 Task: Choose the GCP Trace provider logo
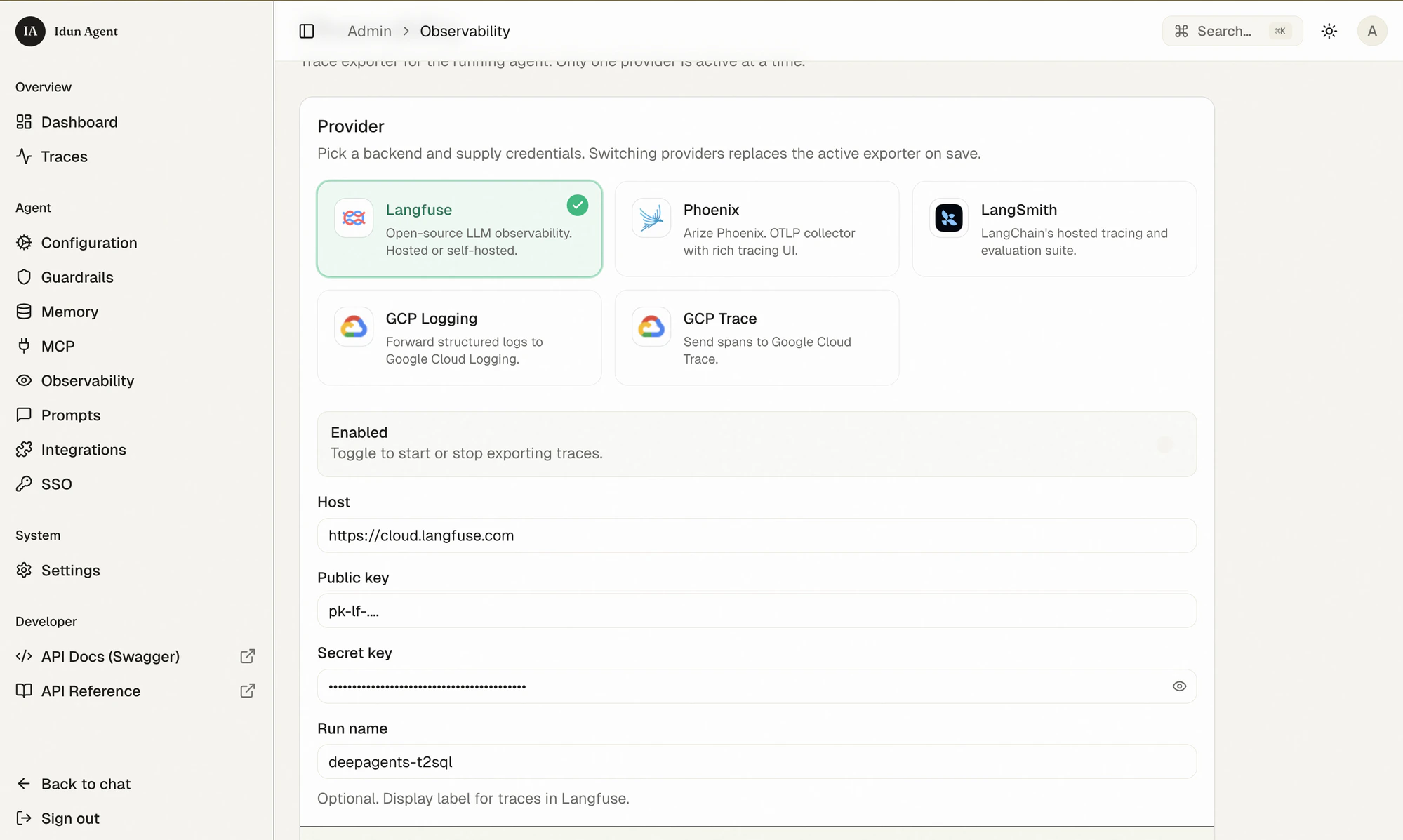pos(651,326)
